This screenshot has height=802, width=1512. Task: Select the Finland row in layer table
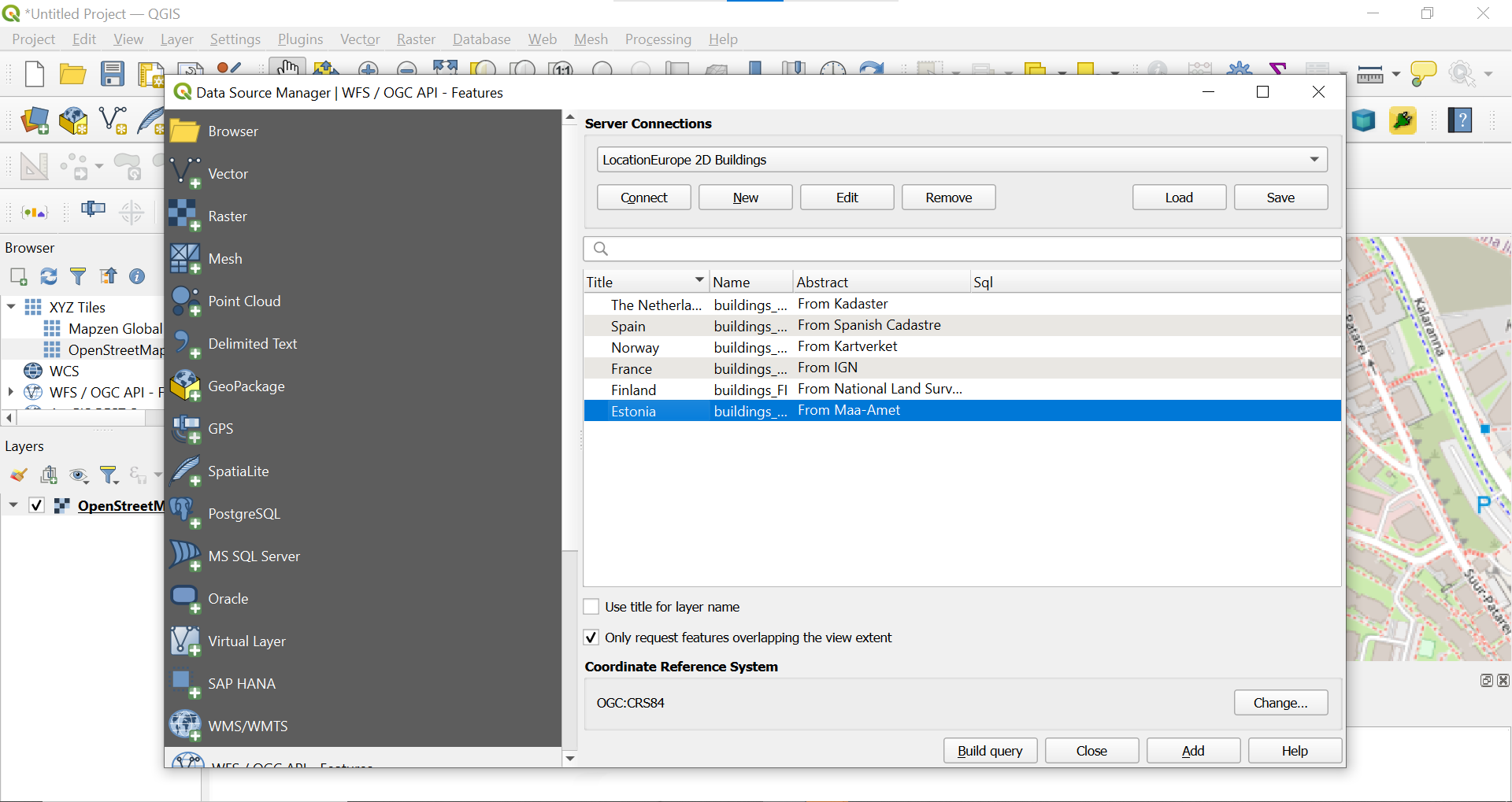(x=962, y=390)
